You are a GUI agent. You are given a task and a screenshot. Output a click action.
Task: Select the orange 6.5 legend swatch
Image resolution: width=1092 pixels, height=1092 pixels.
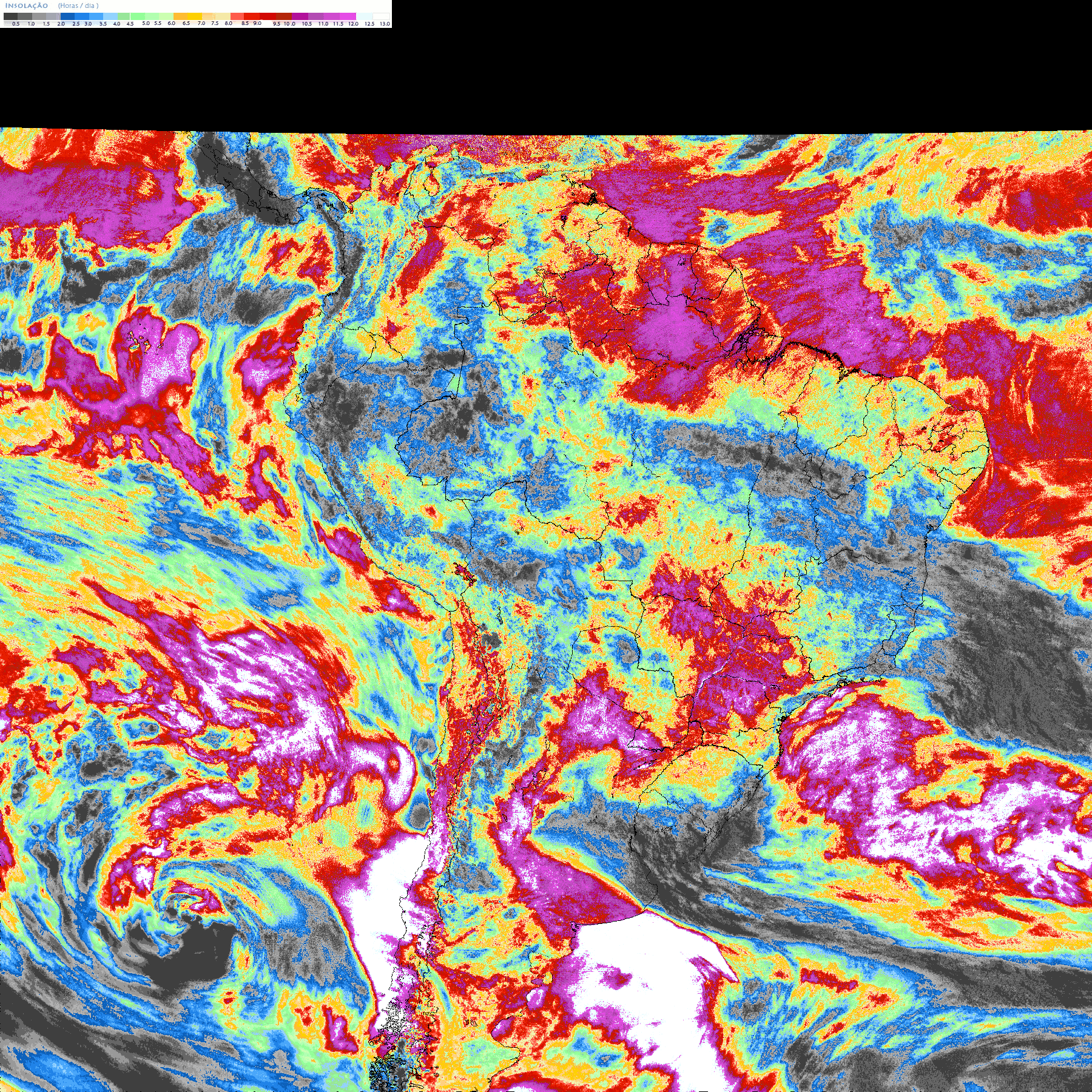[x=180, y=16]
